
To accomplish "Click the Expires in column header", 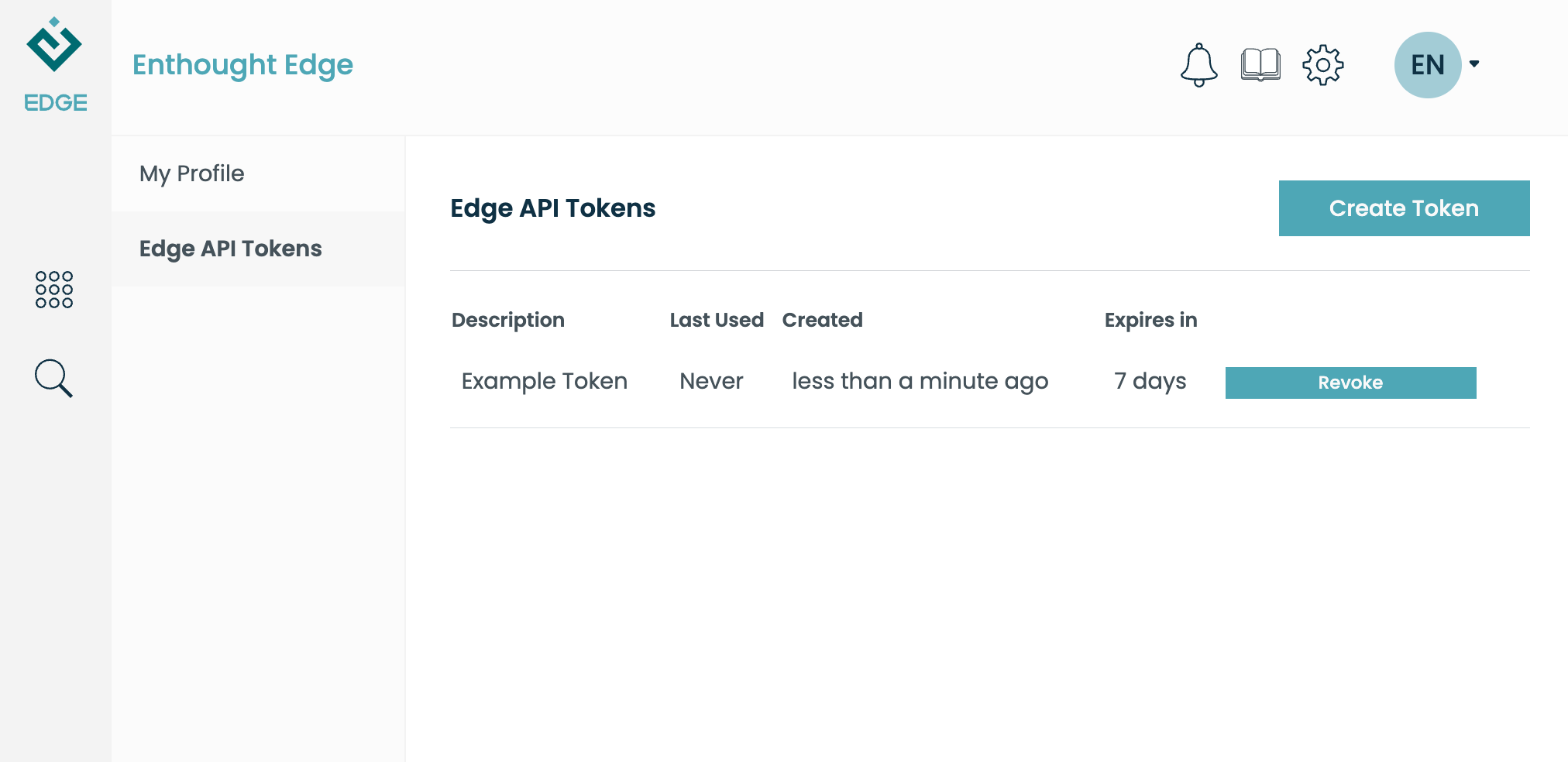I will click(x=1150, y=320).
